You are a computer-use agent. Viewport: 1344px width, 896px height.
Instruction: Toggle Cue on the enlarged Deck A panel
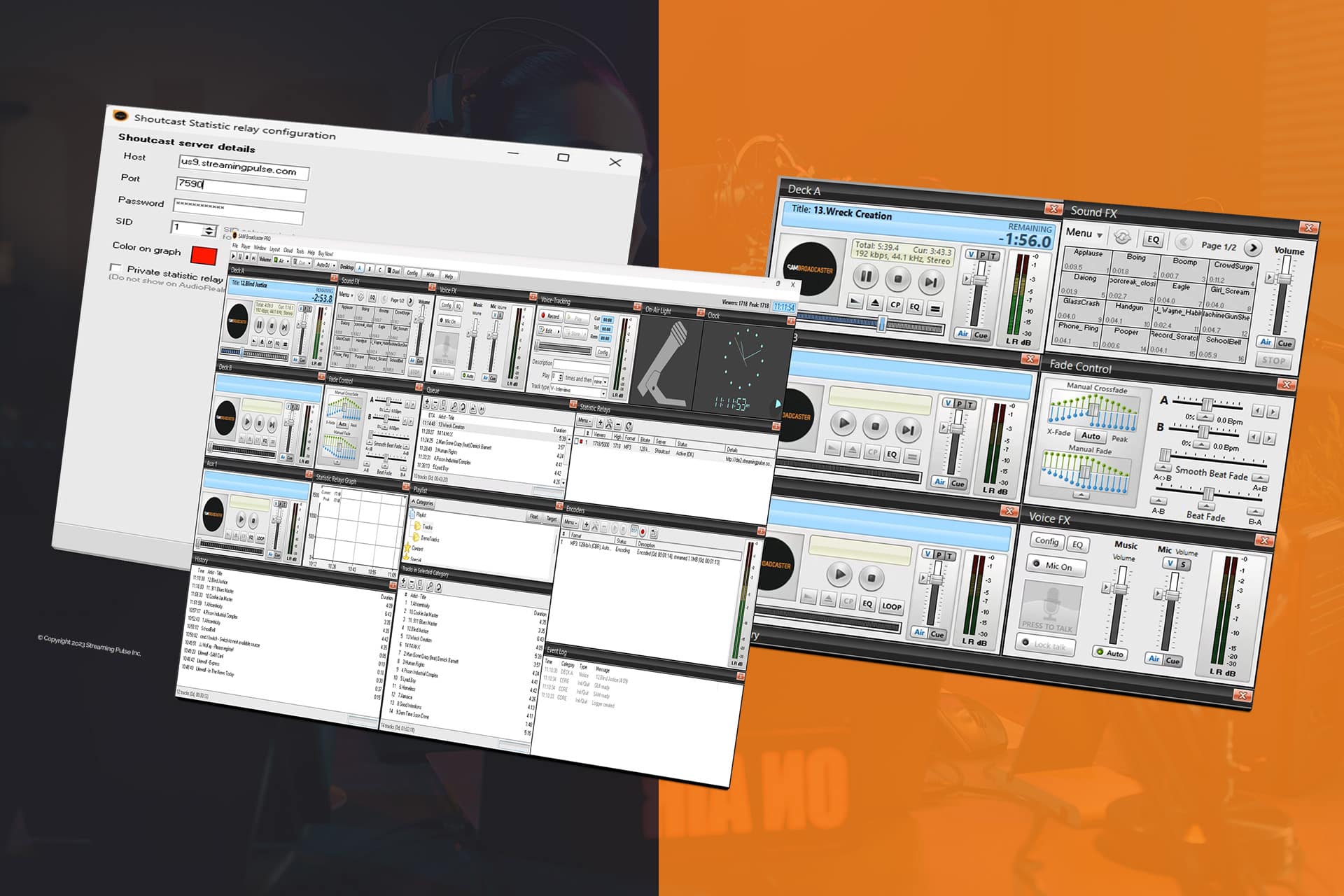[981, 335]
